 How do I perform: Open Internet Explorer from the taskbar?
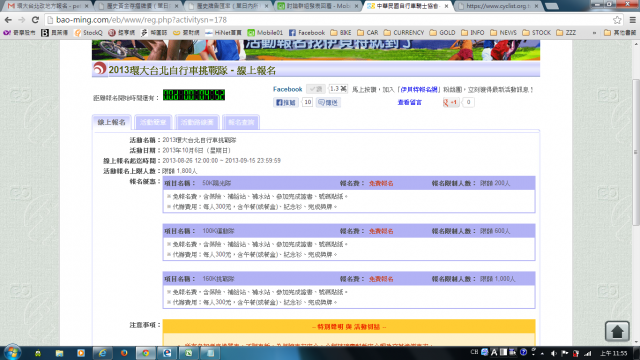tap(102, 353)
